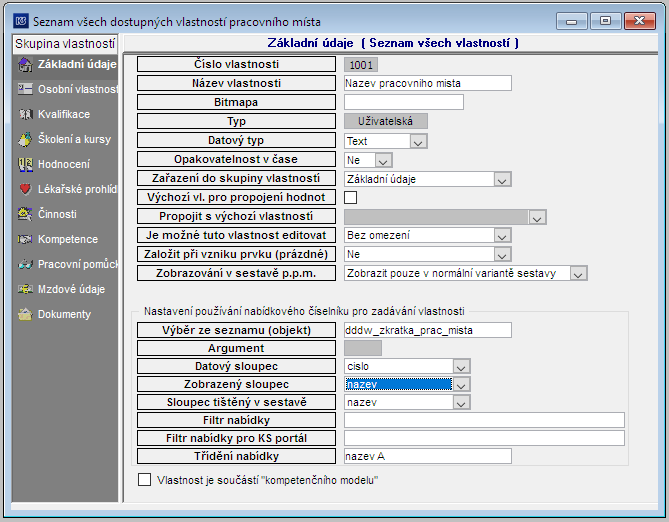
Task: Click the Osobní vlastnosti card icon
Action: pyautogui.click(x=25, y=89)
